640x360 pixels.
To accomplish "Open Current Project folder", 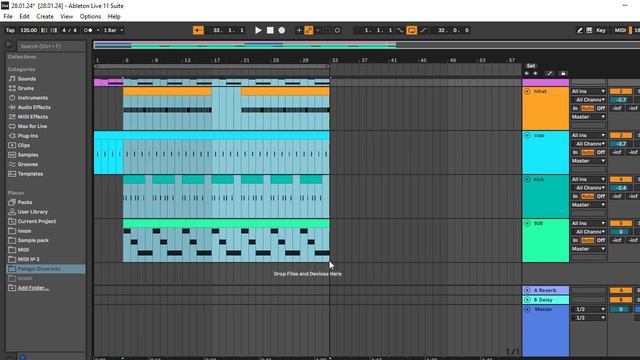I will (37, 221).
